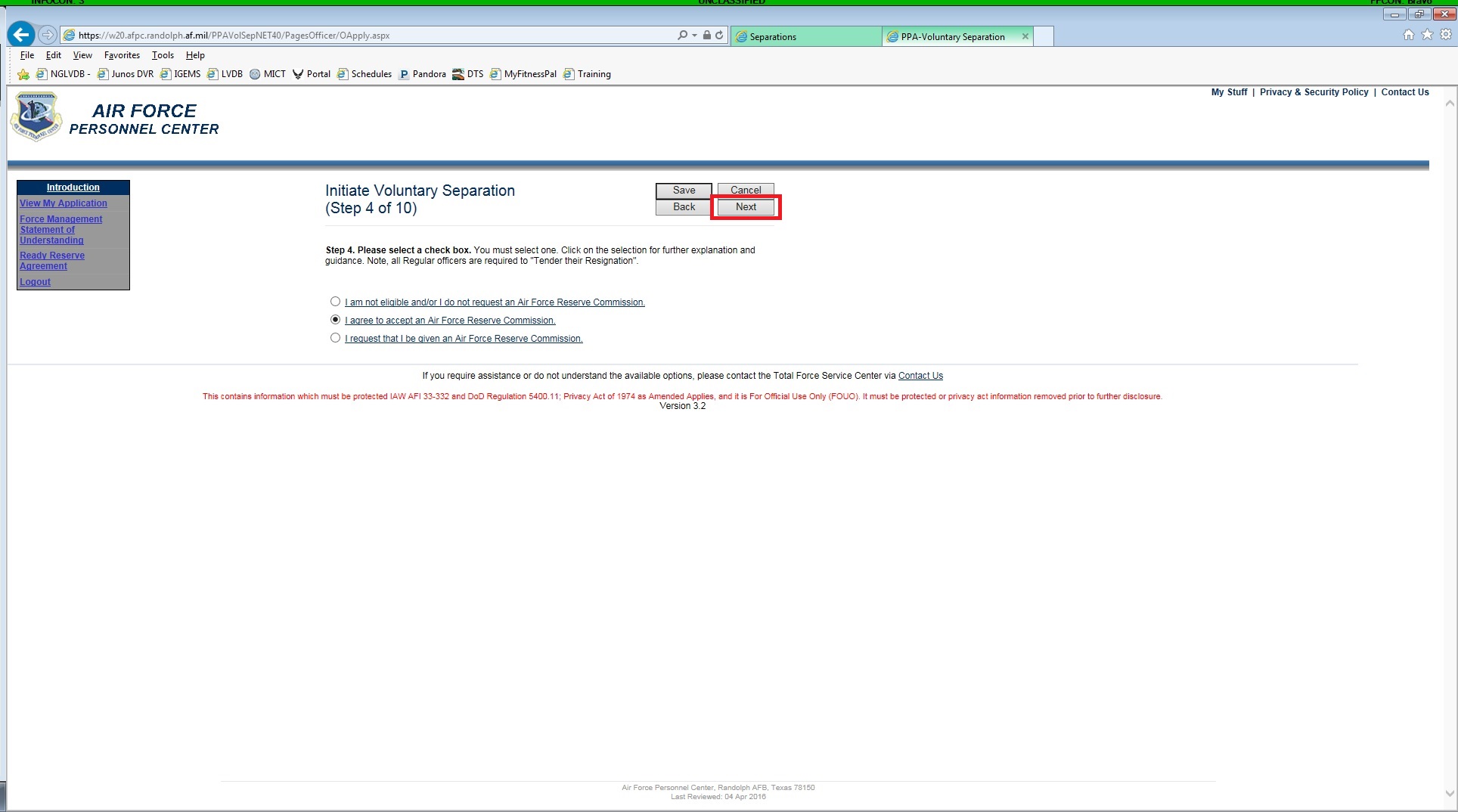The width and height of the screenshot is (1458, 812).
Task: Open the View menu
Action: click(82, 55)
